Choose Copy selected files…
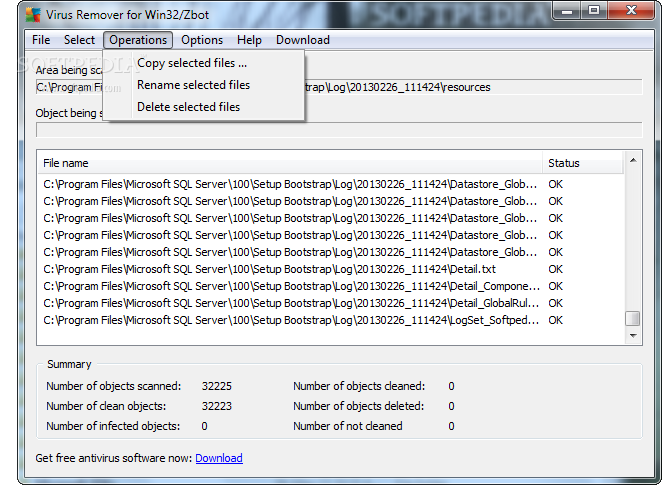 203,63
